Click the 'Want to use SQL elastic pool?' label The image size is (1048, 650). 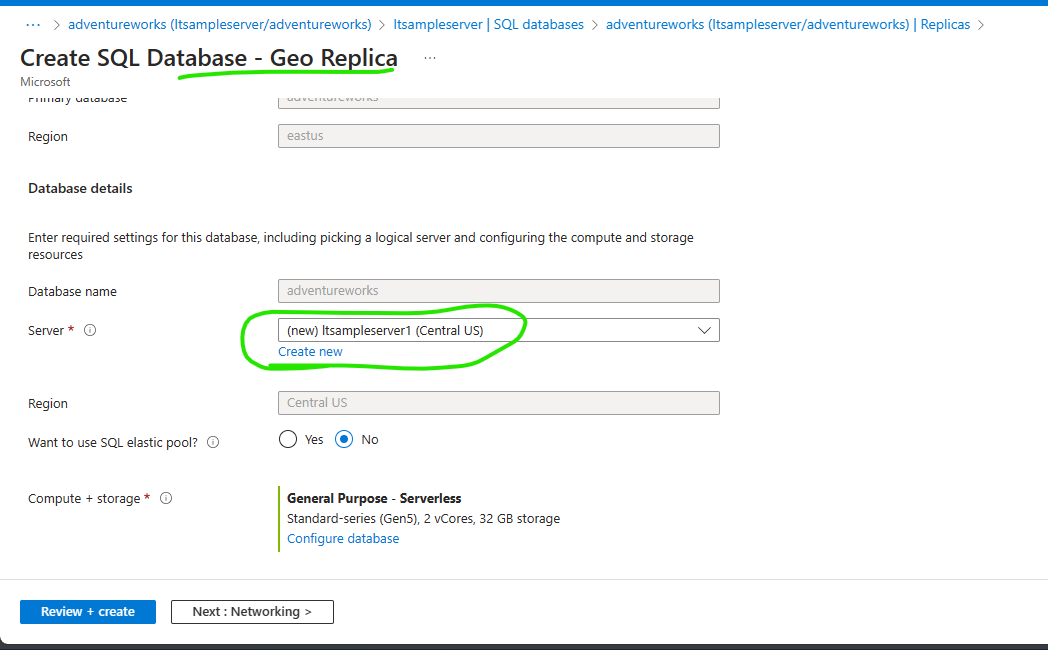[113, 442]
